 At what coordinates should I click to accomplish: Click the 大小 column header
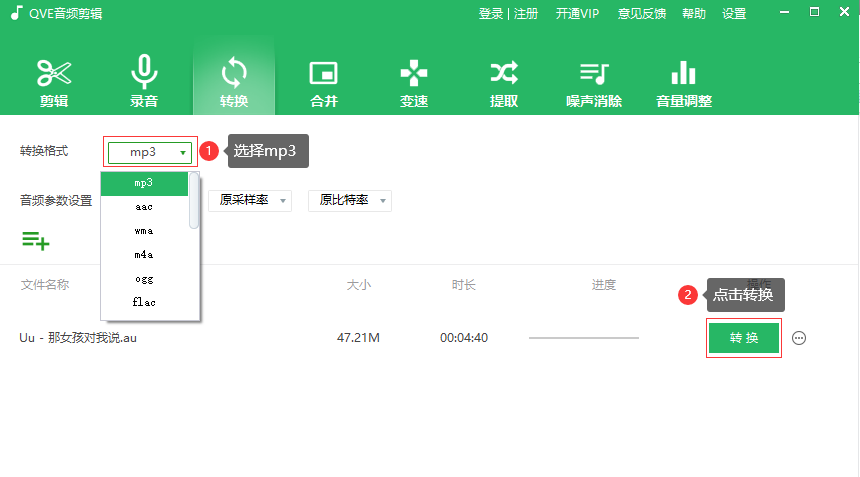pyautogui.click(x=359, y=285)
